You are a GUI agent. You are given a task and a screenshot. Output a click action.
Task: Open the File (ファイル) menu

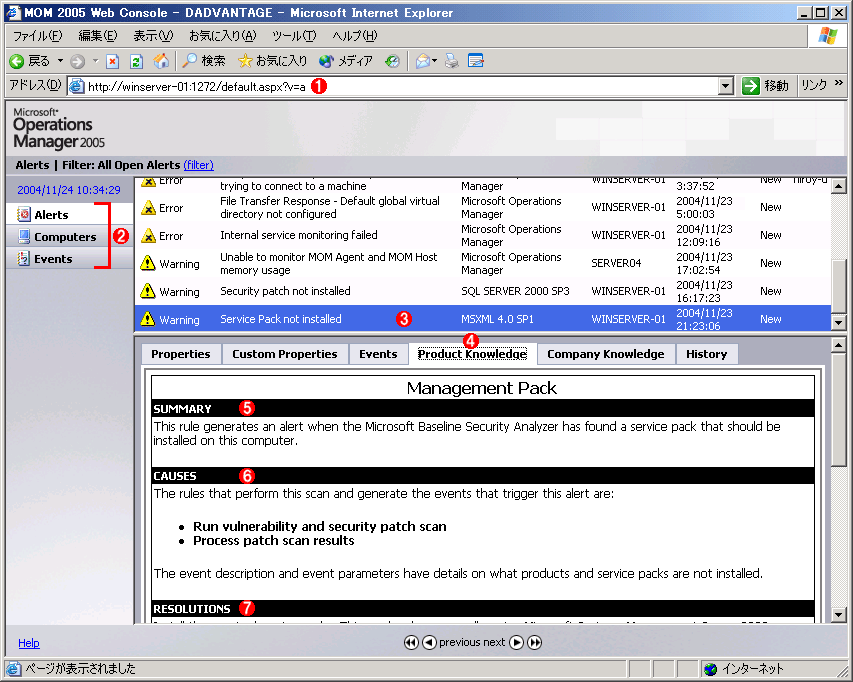tap(38, 36)
